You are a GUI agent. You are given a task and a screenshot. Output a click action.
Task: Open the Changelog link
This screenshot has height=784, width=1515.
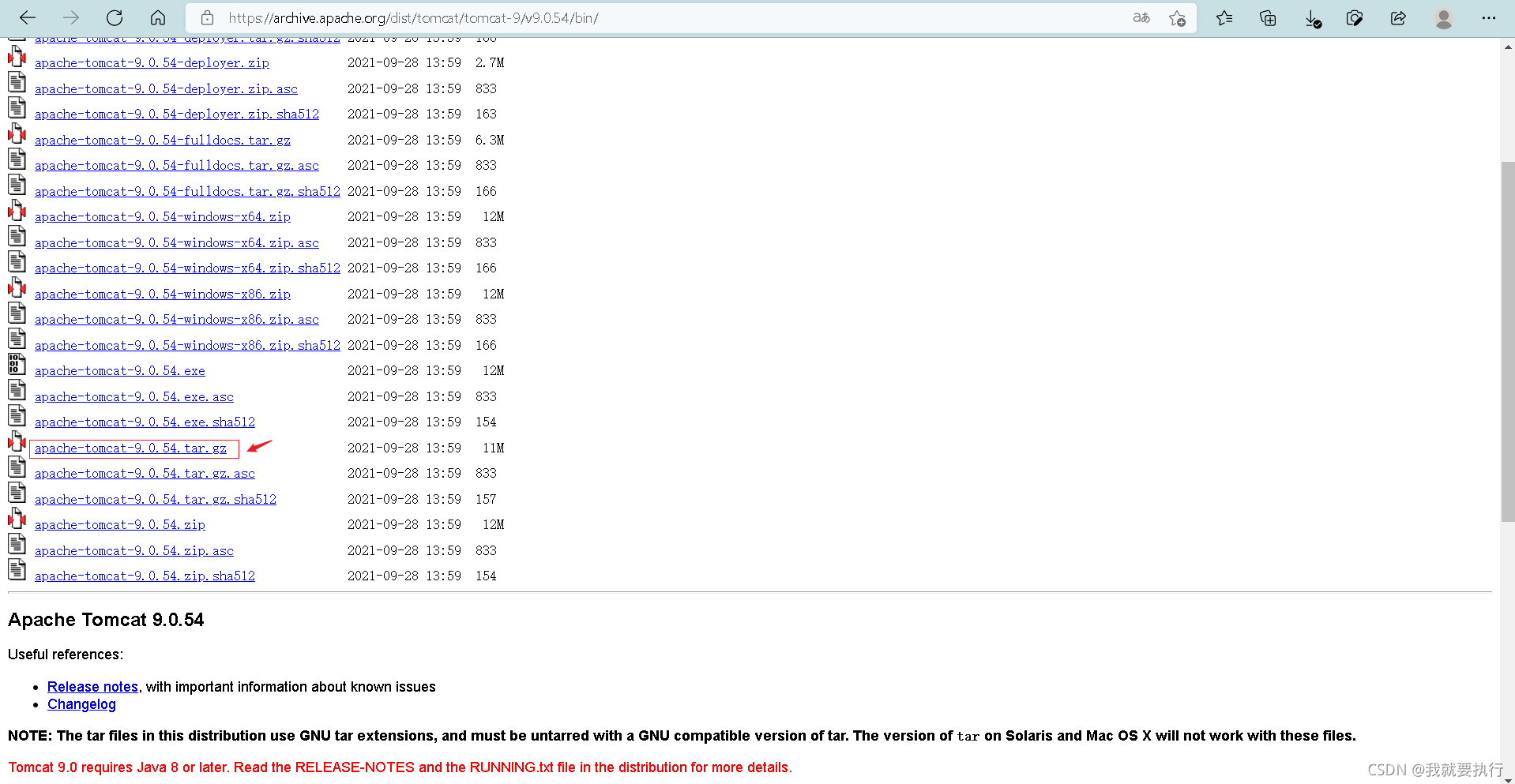[x=81, y=703]
